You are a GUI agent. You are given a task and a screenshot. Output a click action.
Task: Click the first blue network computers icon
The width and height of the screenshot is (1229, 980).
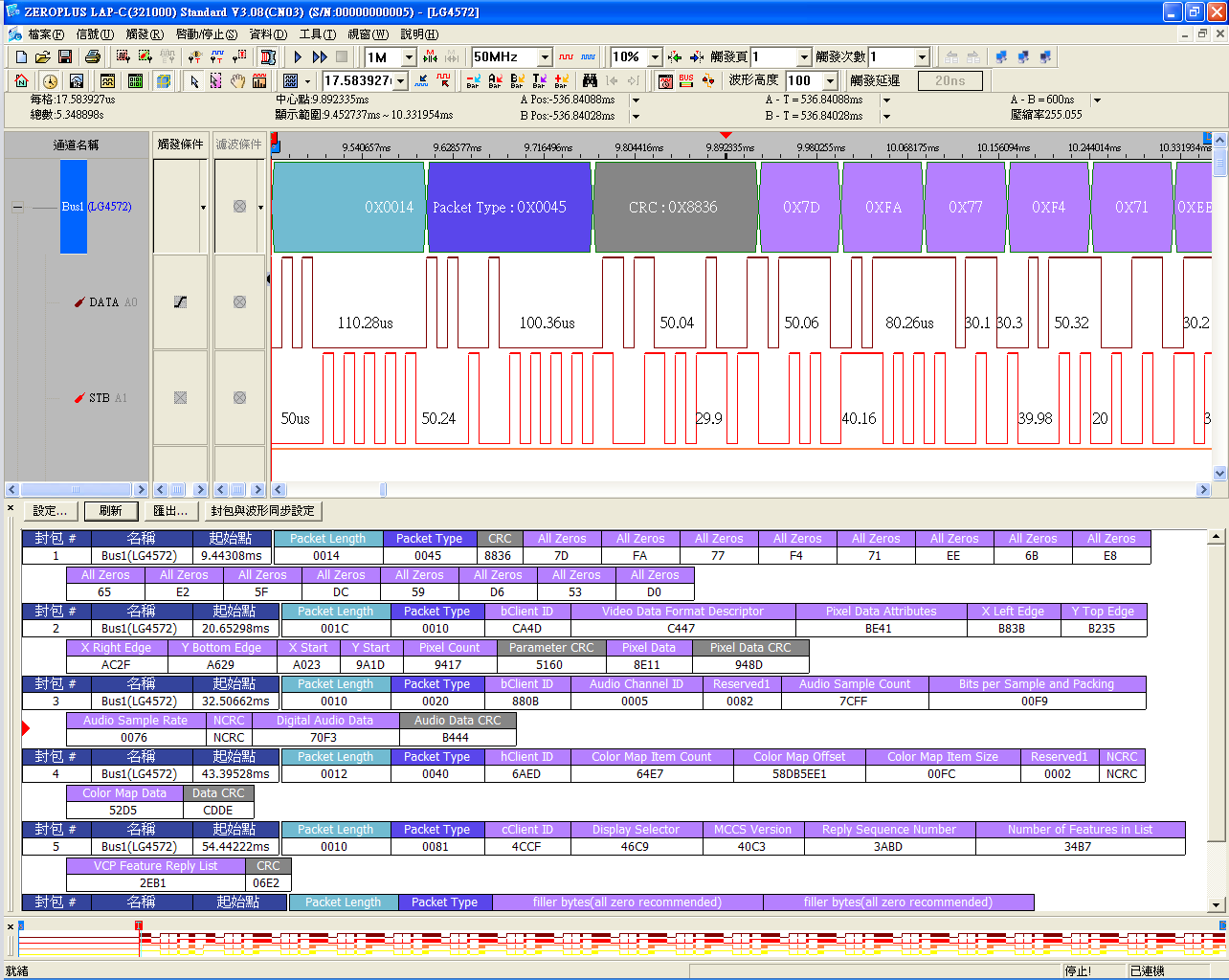1001,57
